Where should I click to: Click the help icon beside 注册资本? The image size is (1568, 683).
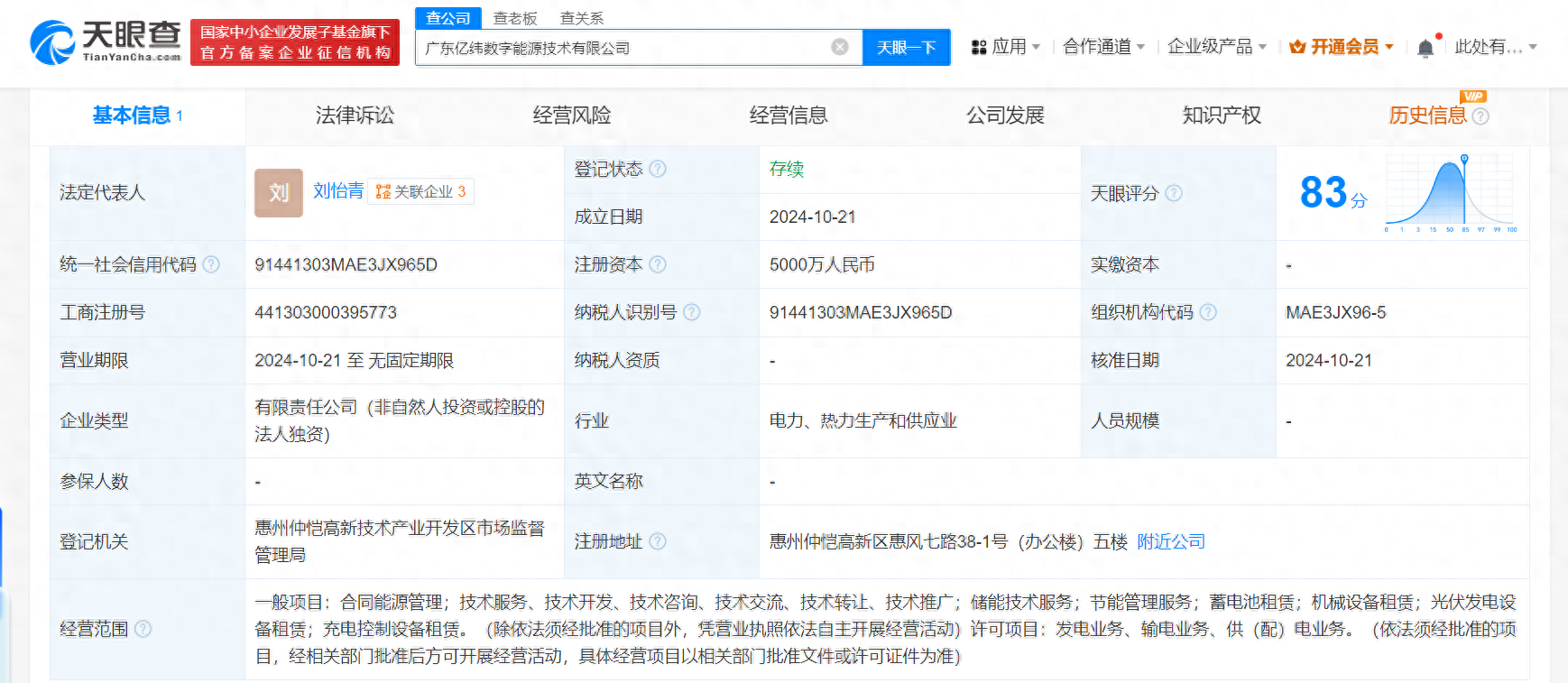658,264
